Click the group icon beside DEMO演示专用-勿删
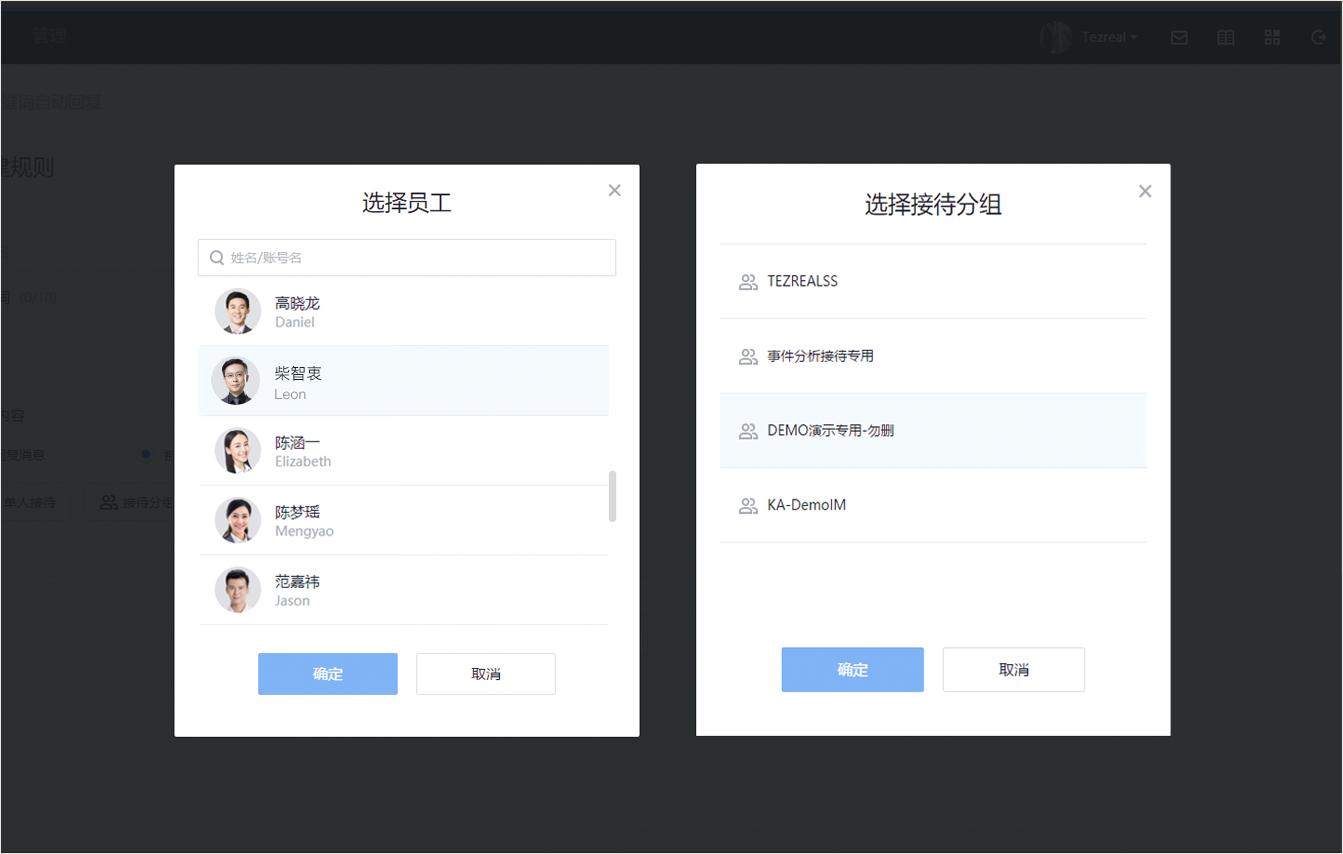Viewport: 1343px width, 854px height. tap(748, 430)
